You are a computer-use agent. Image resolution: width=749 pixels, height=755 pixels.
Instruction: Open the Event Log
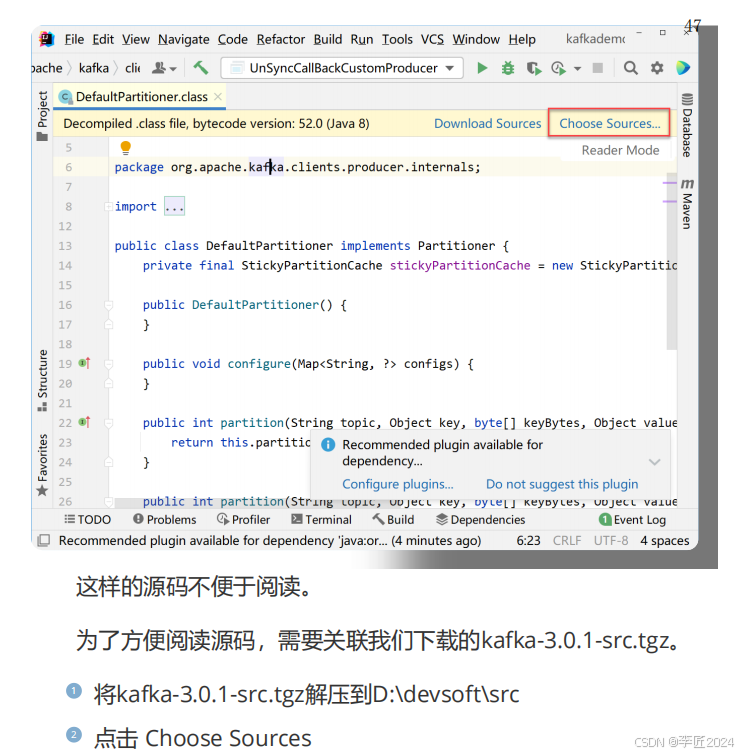pyautogui.click(x=632, y=520)
